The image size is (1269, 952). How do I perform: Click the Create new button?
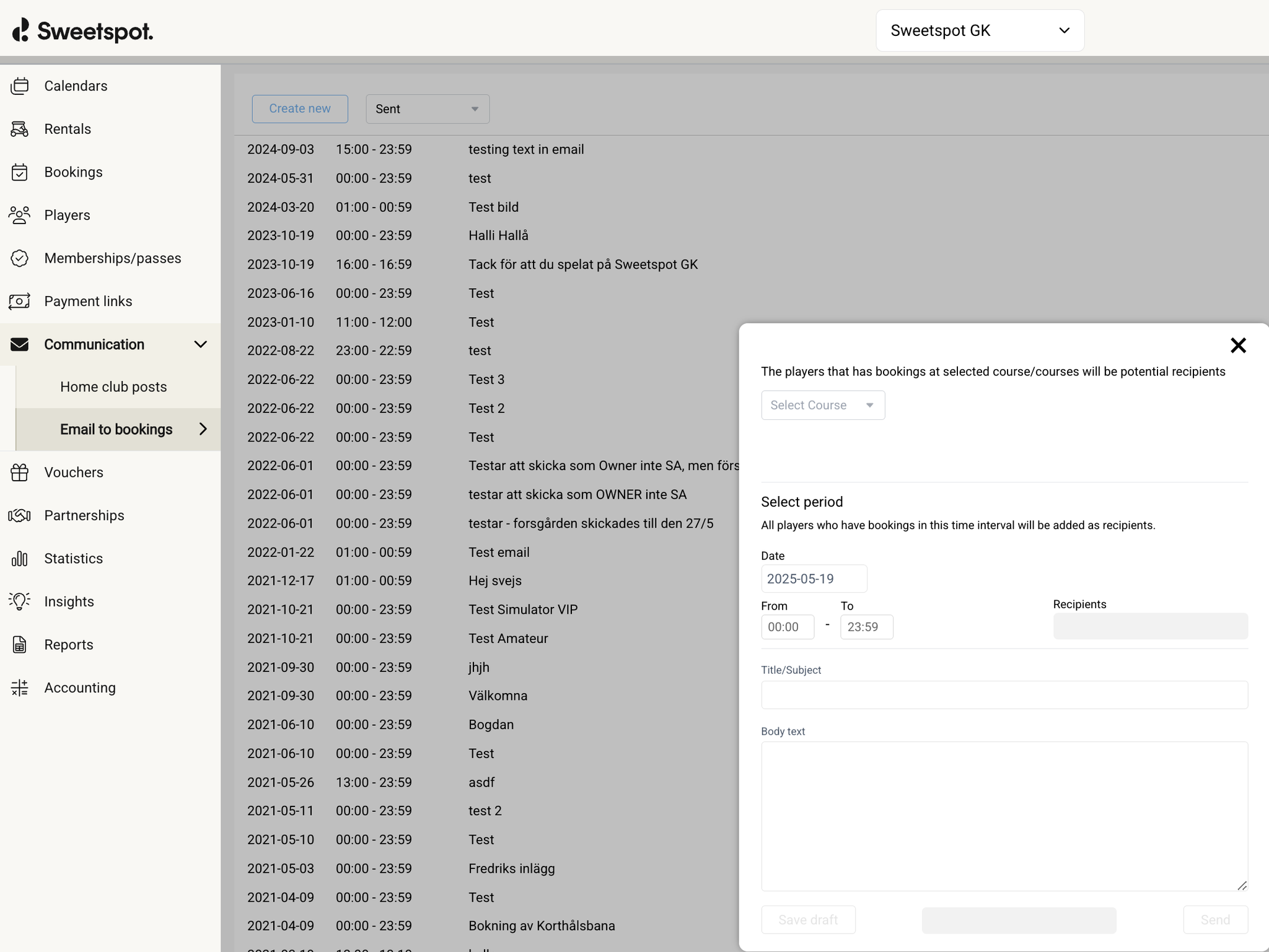(300, 108)
